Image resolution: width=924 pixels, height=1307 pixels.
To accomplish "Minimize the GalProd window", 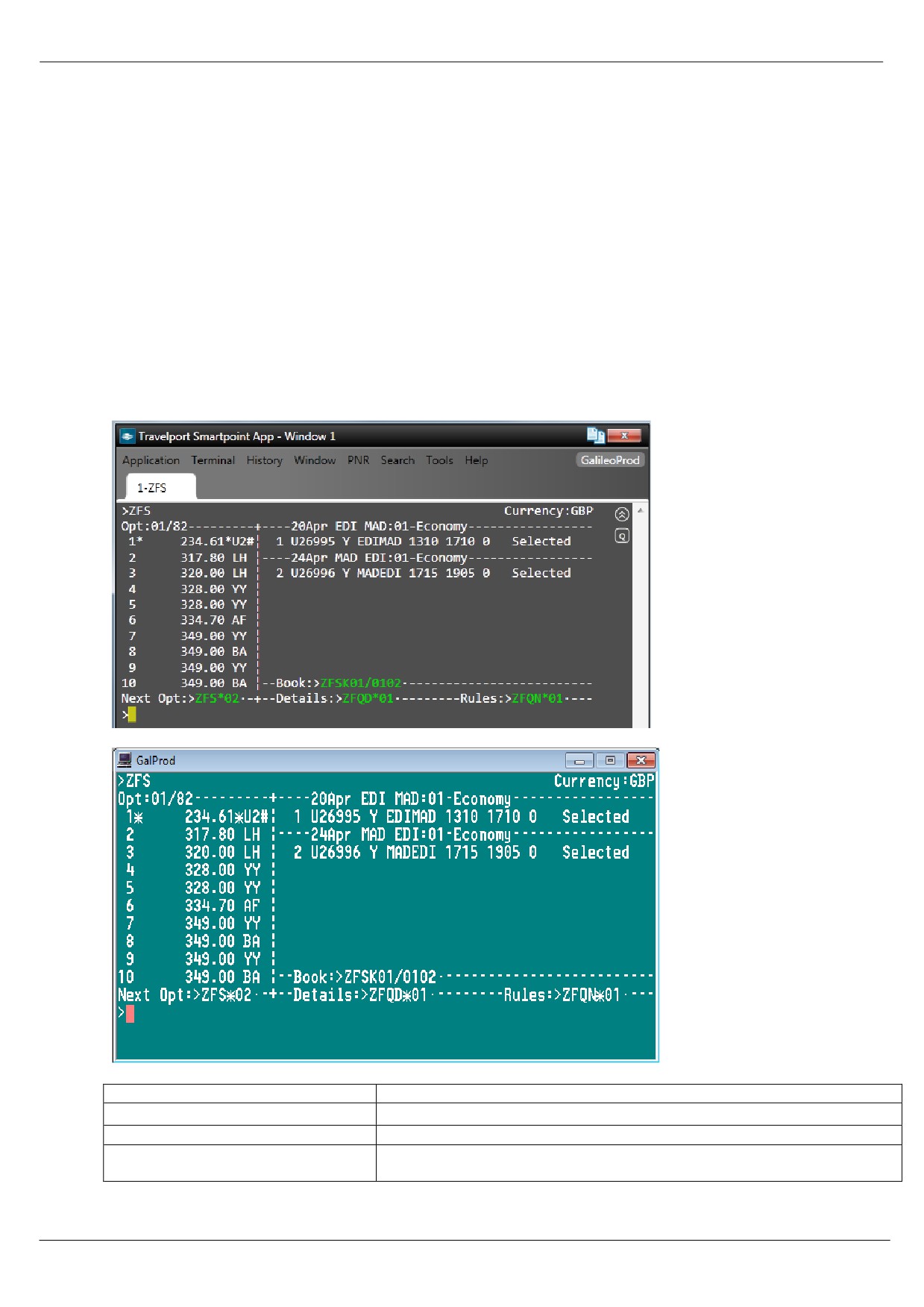I will [x=579, y=761].
